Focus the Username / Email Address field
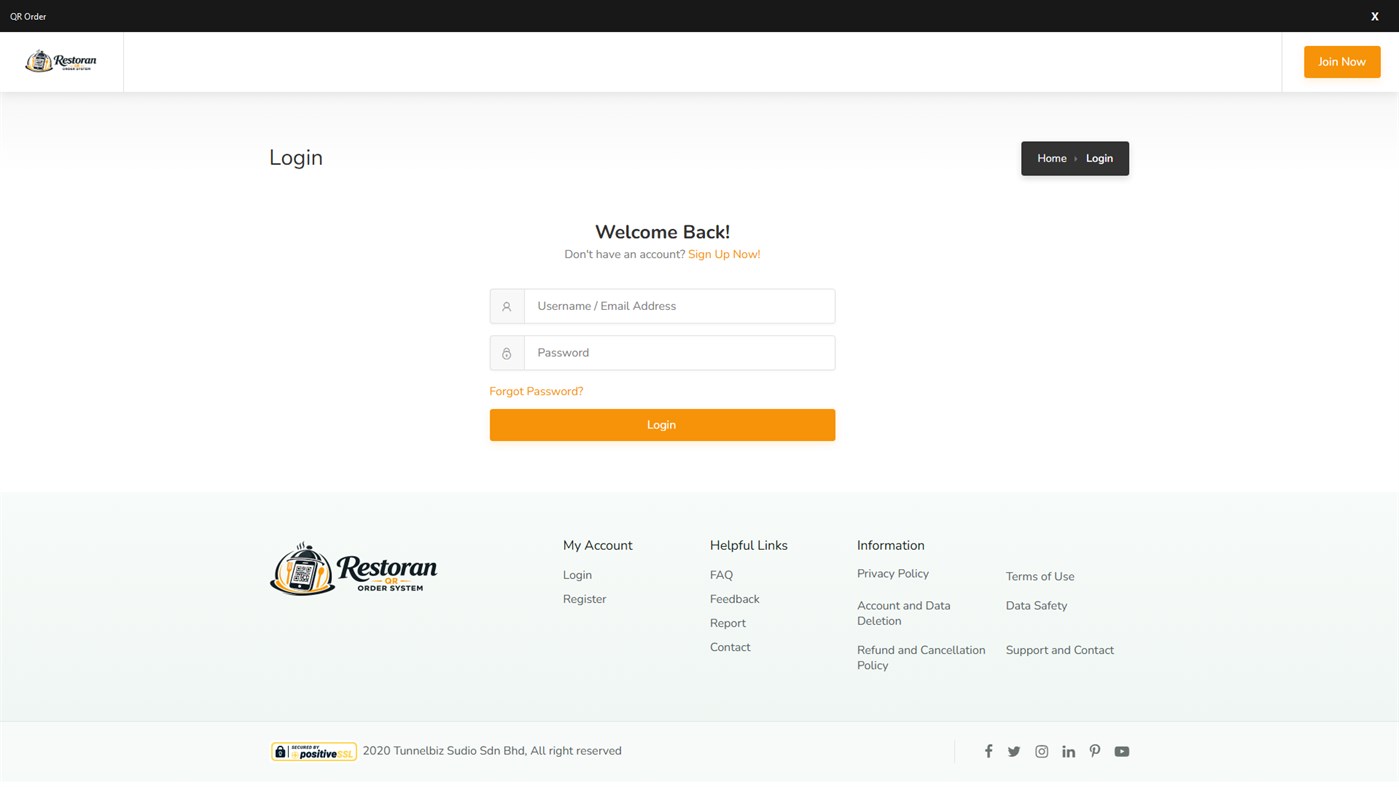Screen dimensions: 1399x787 pyautogui.click(x=679, y=306)
